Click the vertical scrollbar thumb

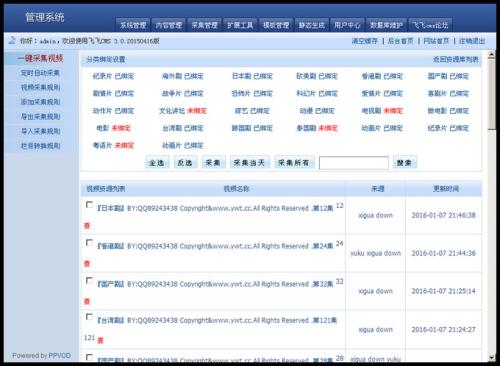(x=492, y=95)
